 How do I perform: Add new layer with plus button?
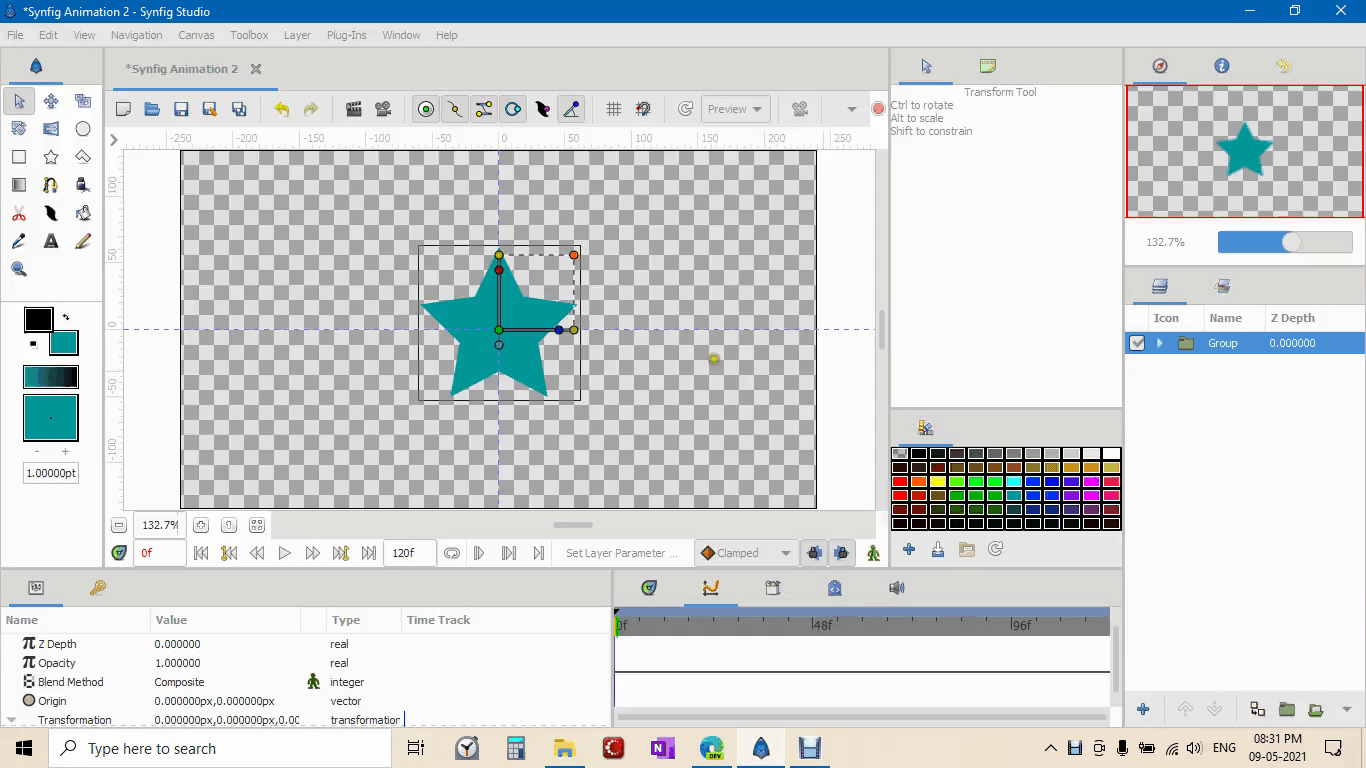click(x=1143, y=710)
